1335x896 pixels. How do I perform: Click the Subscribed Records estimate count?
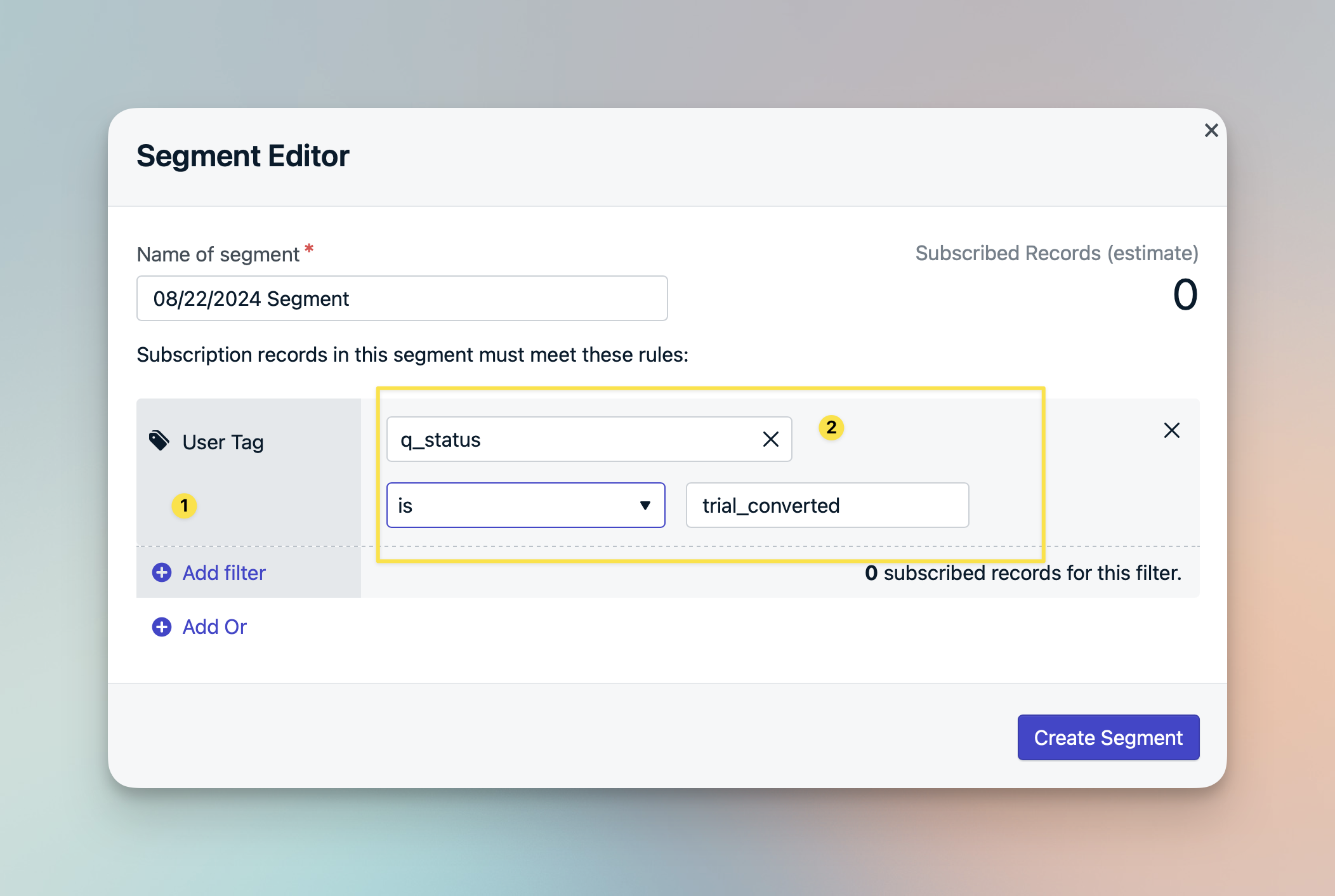coord(1184,295)
